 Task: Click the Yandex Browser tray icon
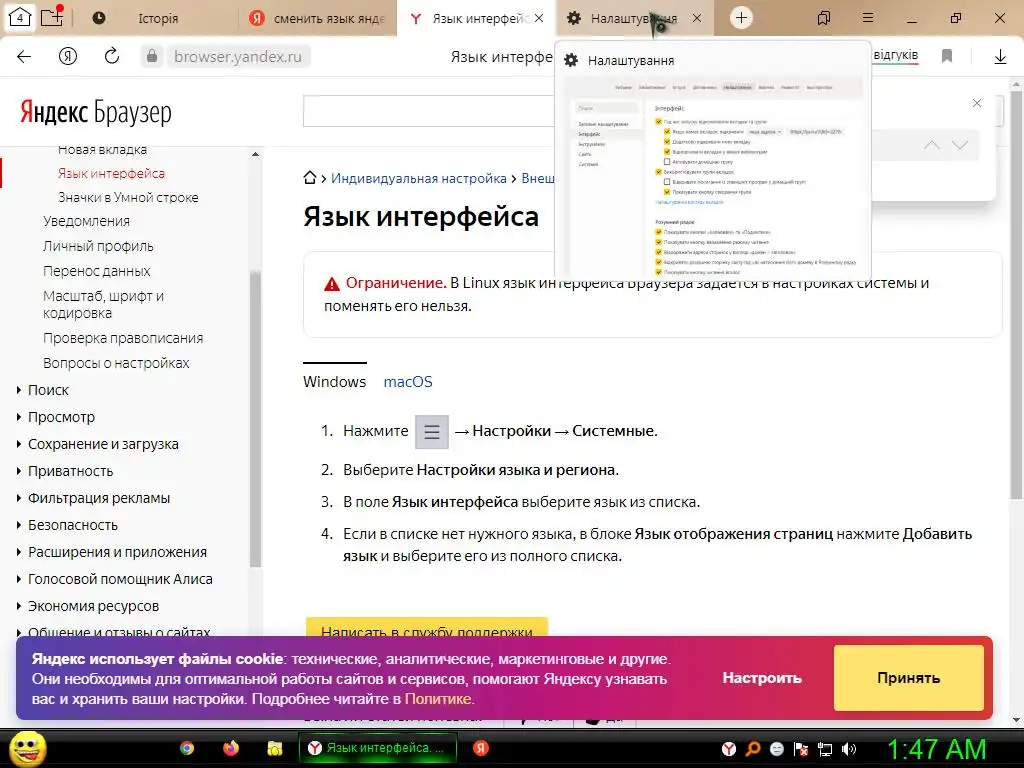[x=729, y=749]
